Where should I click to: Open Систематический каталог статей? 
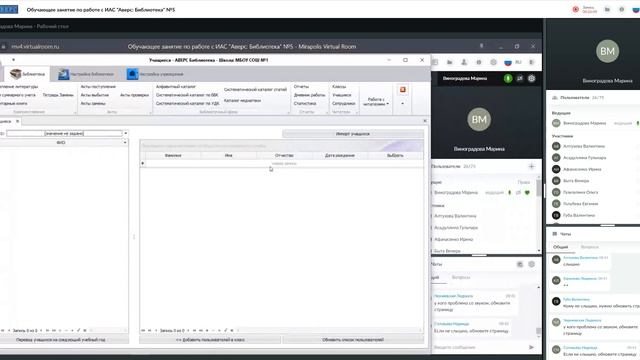click(255, 89)
